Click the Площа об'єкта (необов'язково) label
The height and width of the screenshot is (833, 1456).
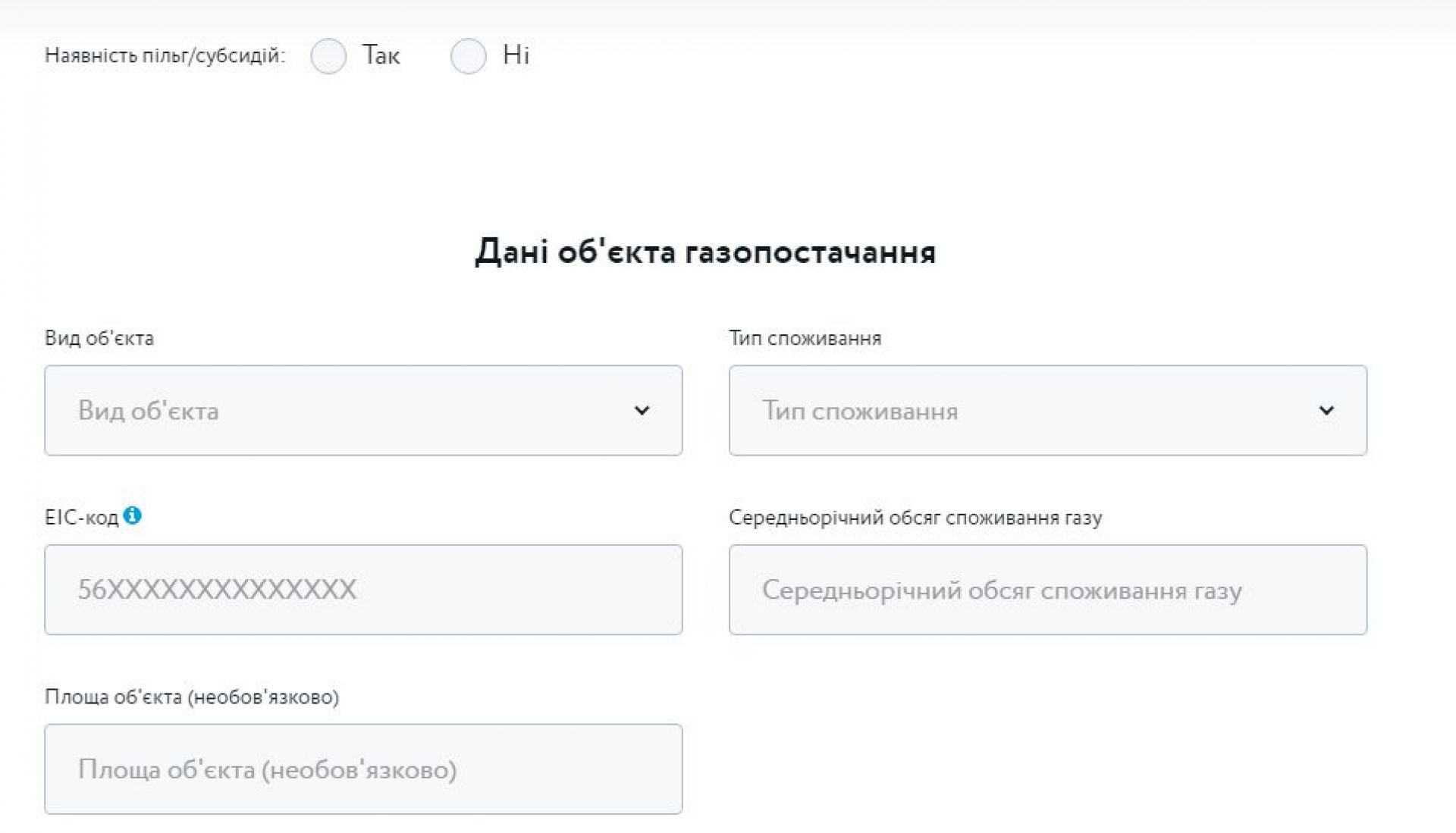191,697
